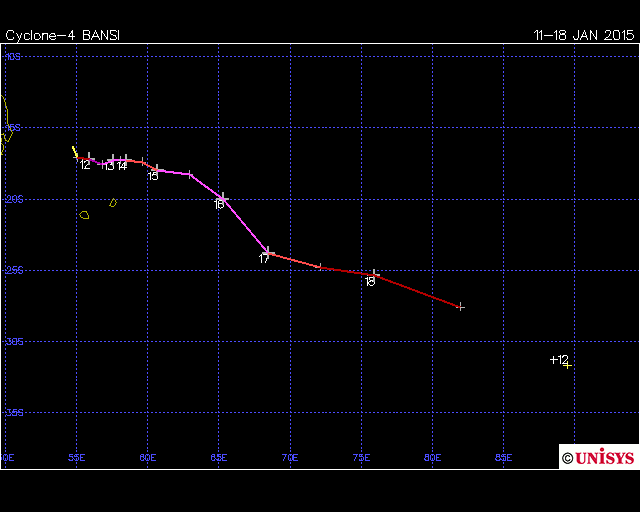The image size is (640, 512).
Task: Click the 11-18 JAN 2015 date label
Action: (584, 35)
